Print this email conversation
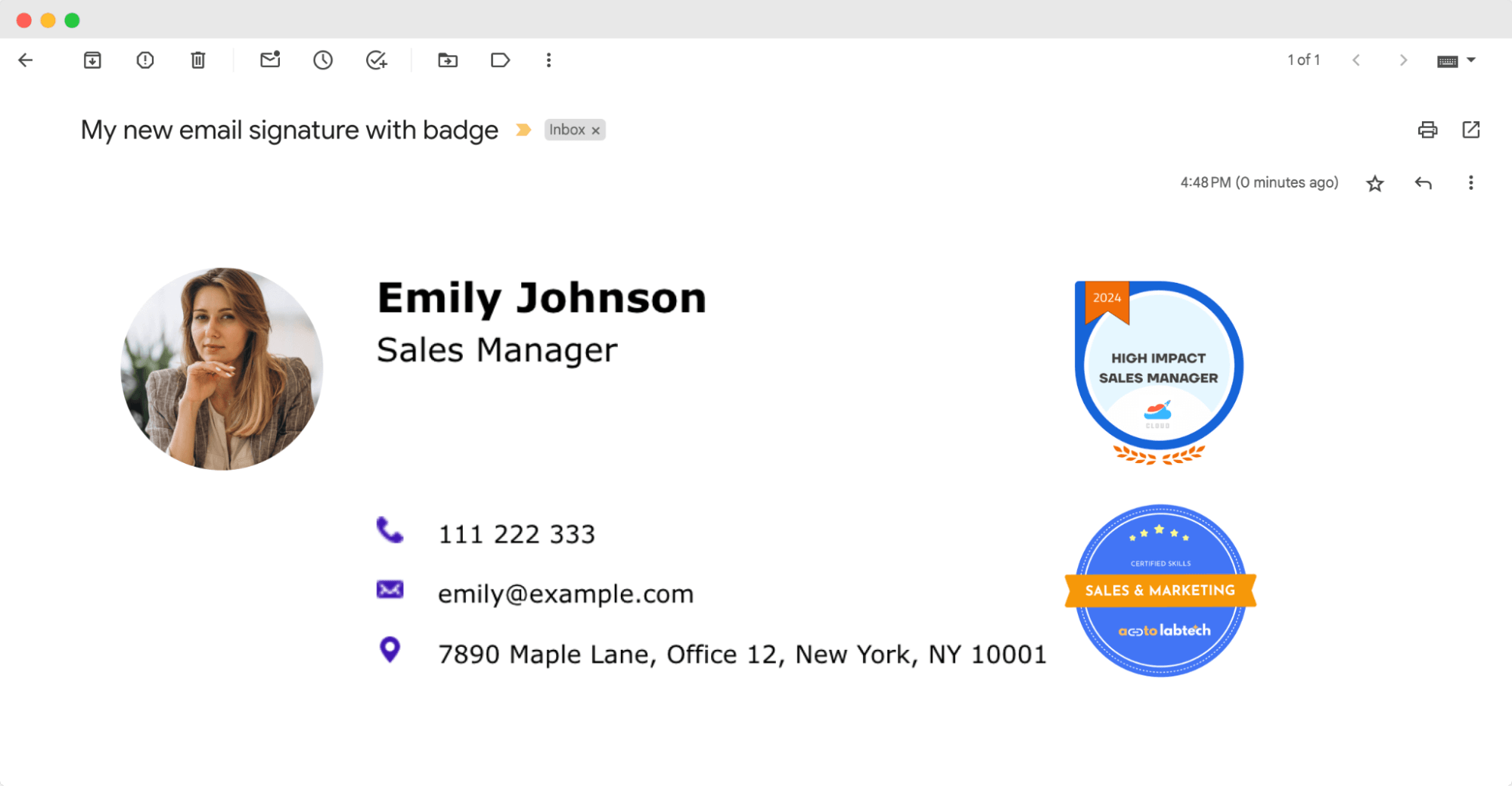 point(1427,130)
